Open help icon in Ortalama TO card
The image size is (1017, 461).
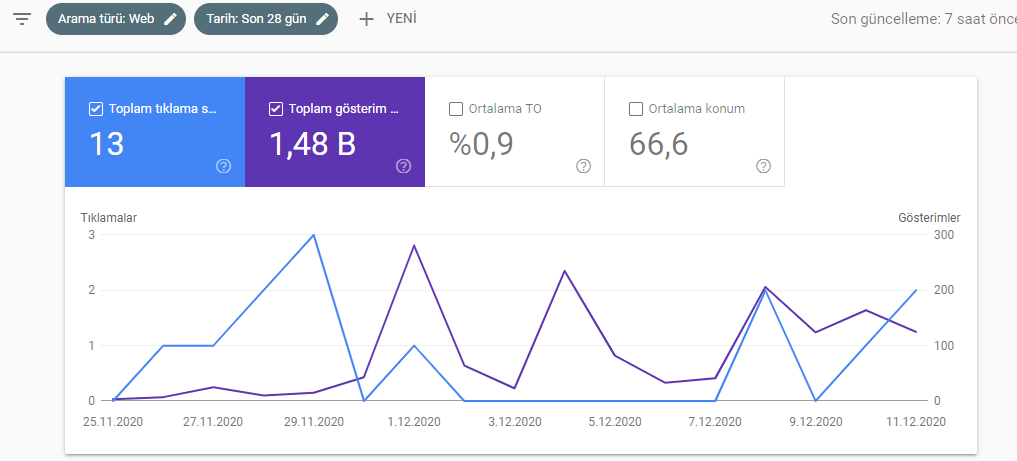click(583, 167)
